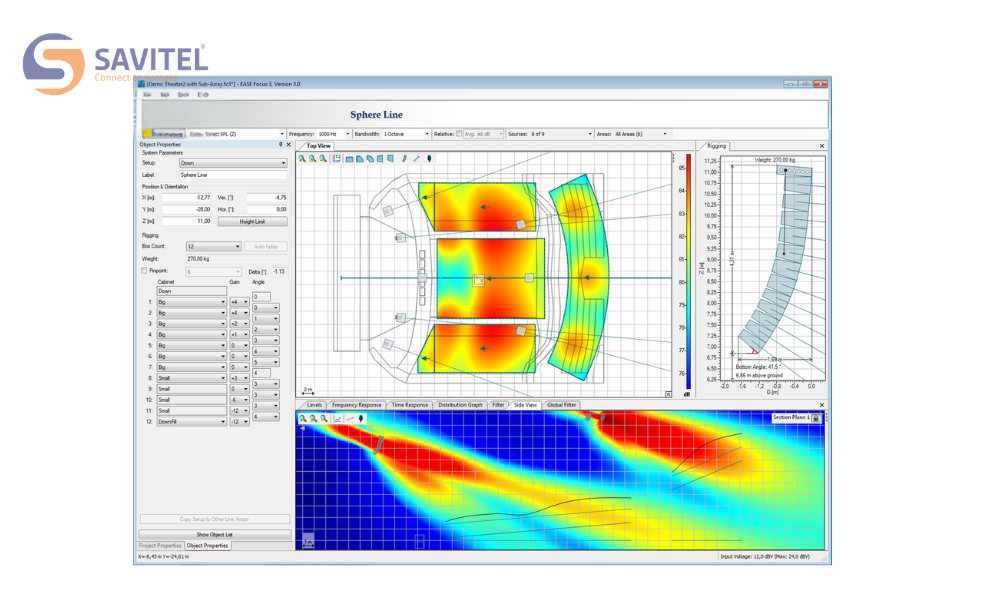Select the line array source tool
This screenshot has width=1000, height=600.
coord(404,159)
